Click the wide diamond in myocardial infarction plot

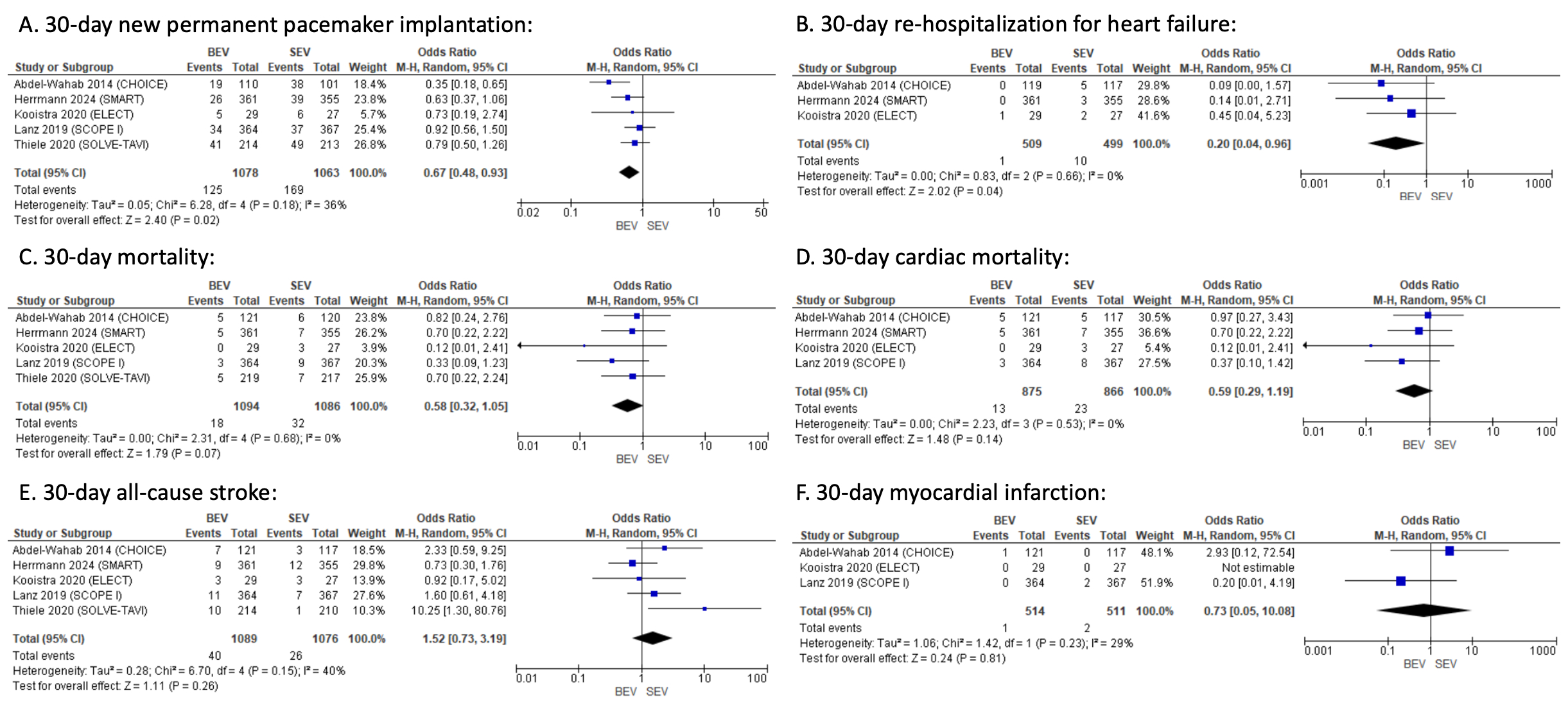tap(1424, 610)
